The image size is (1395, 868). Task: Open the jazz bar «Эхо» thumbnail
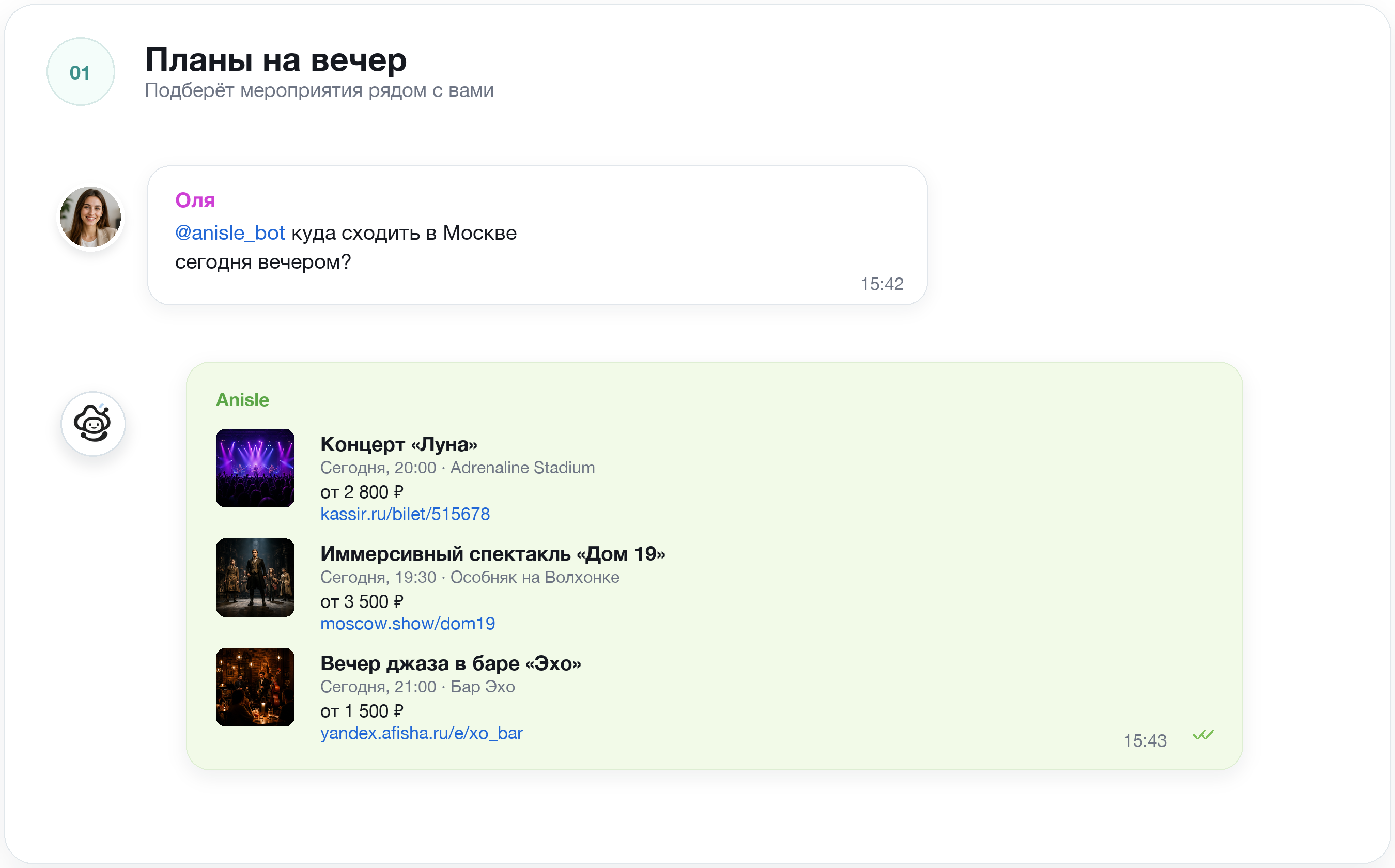(255, 687)
